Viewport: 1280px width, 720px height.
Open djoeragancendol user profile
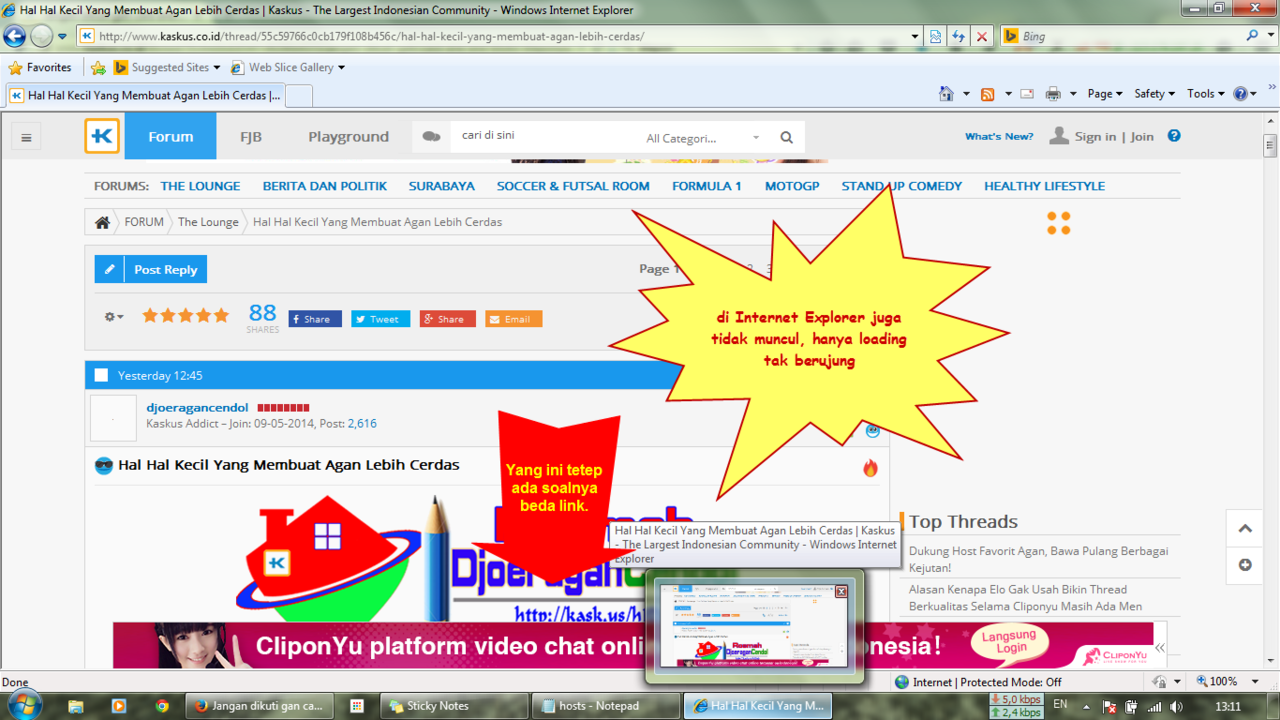click(x=197, y=408)
